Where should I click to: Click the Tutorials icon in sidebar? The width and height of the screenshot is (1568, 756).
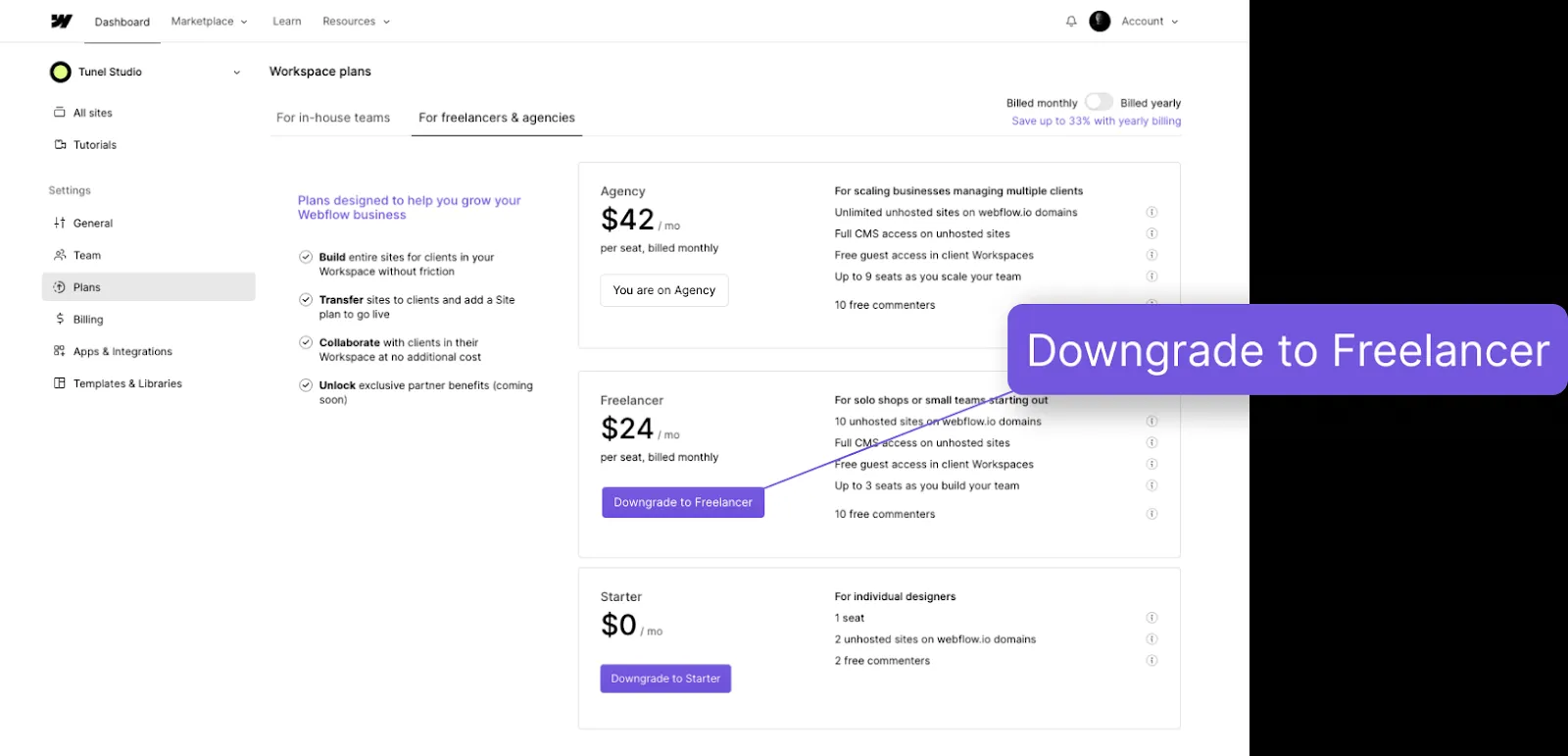(x=60, y=144)
